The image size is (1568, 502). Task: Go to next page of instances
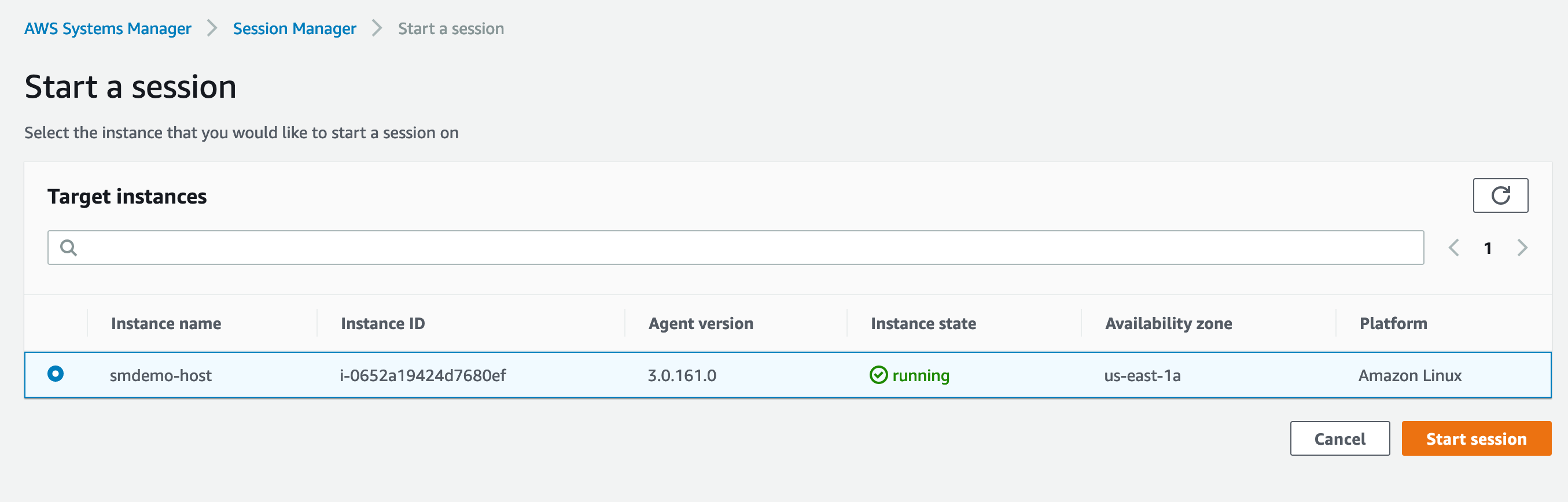[1522, 248]
